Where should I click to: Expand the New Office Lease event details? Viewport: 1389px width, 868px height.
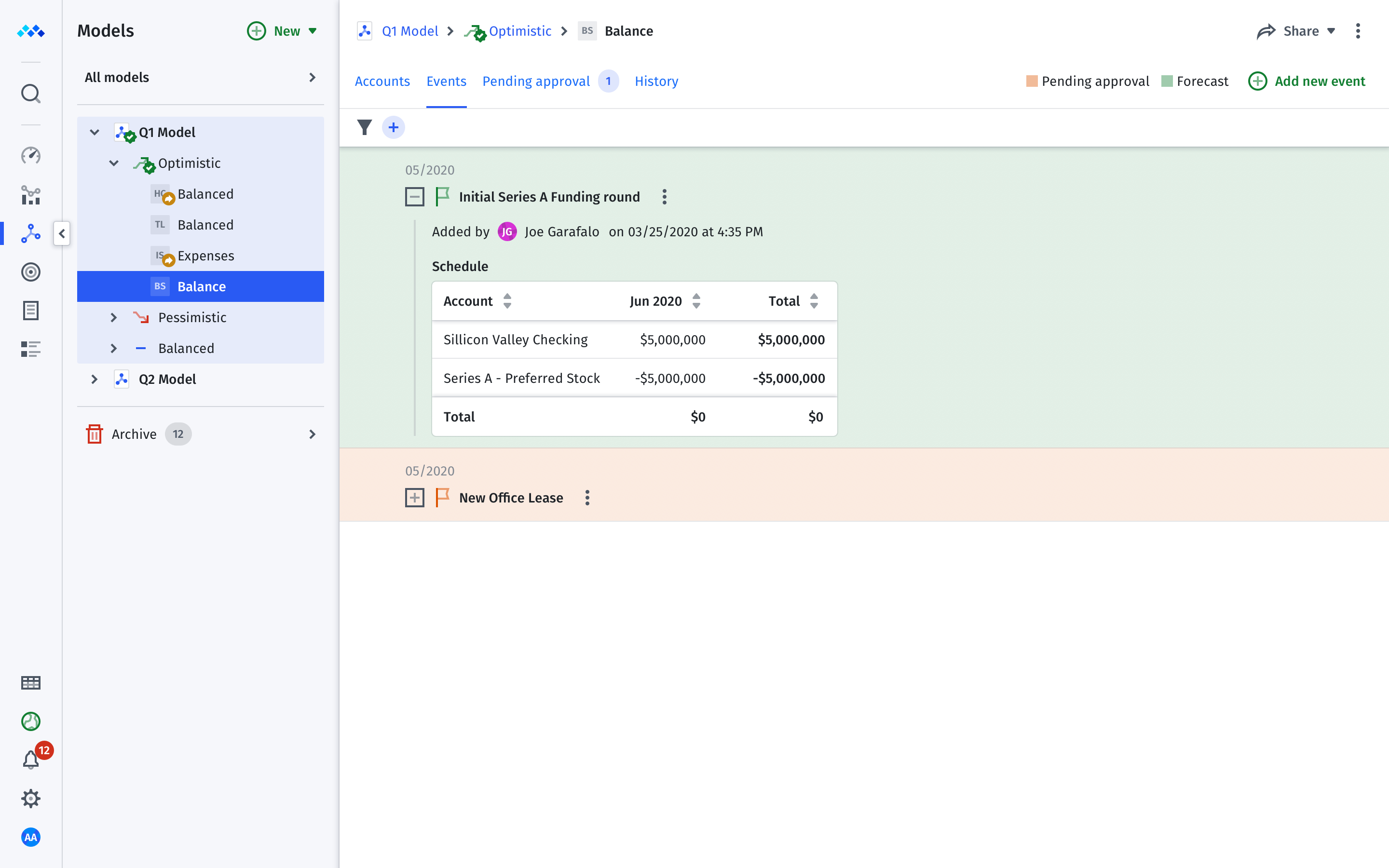[414, 497]
